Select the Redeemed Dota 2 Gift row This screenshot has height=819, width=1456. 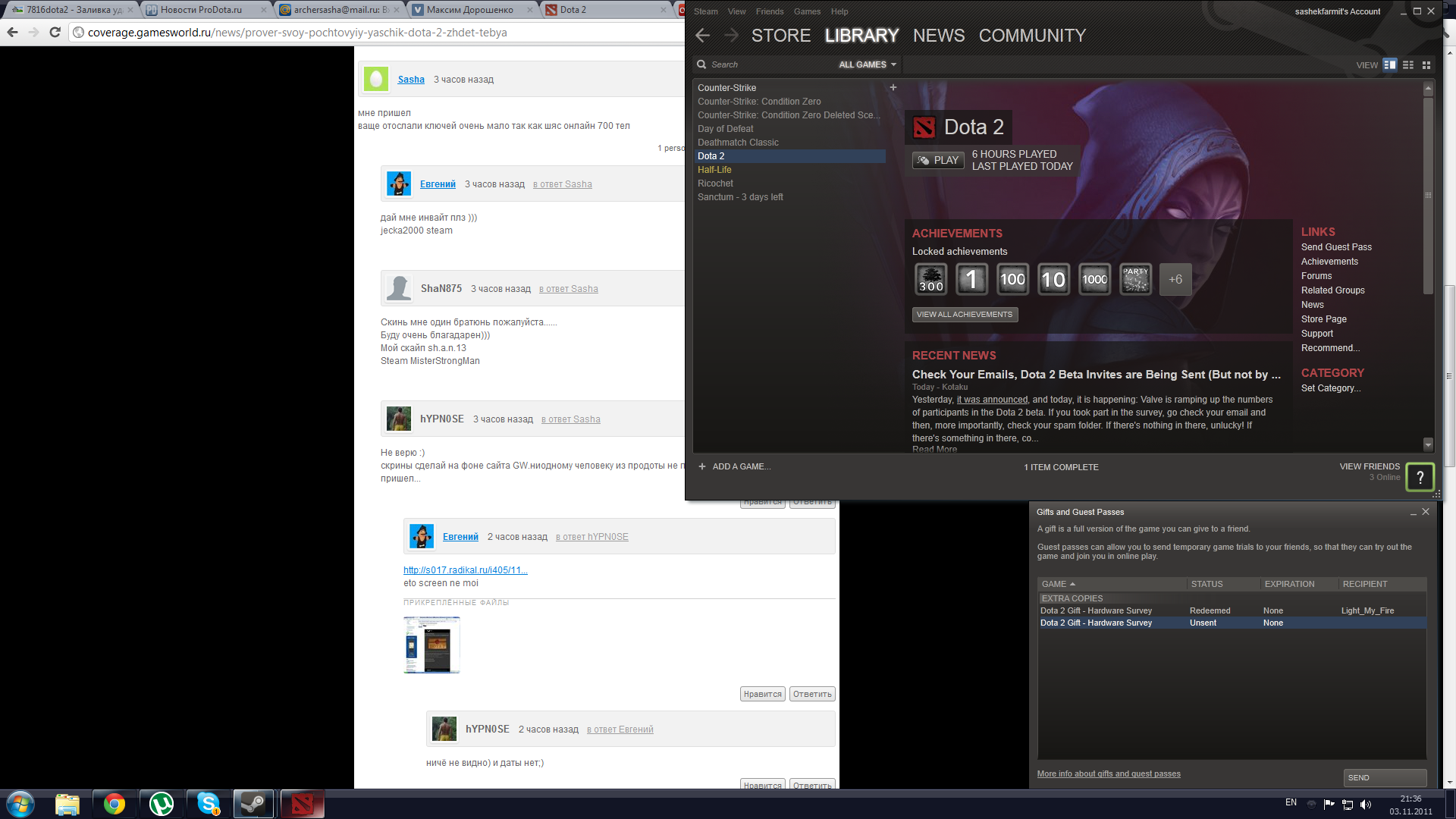(1232, 610)
